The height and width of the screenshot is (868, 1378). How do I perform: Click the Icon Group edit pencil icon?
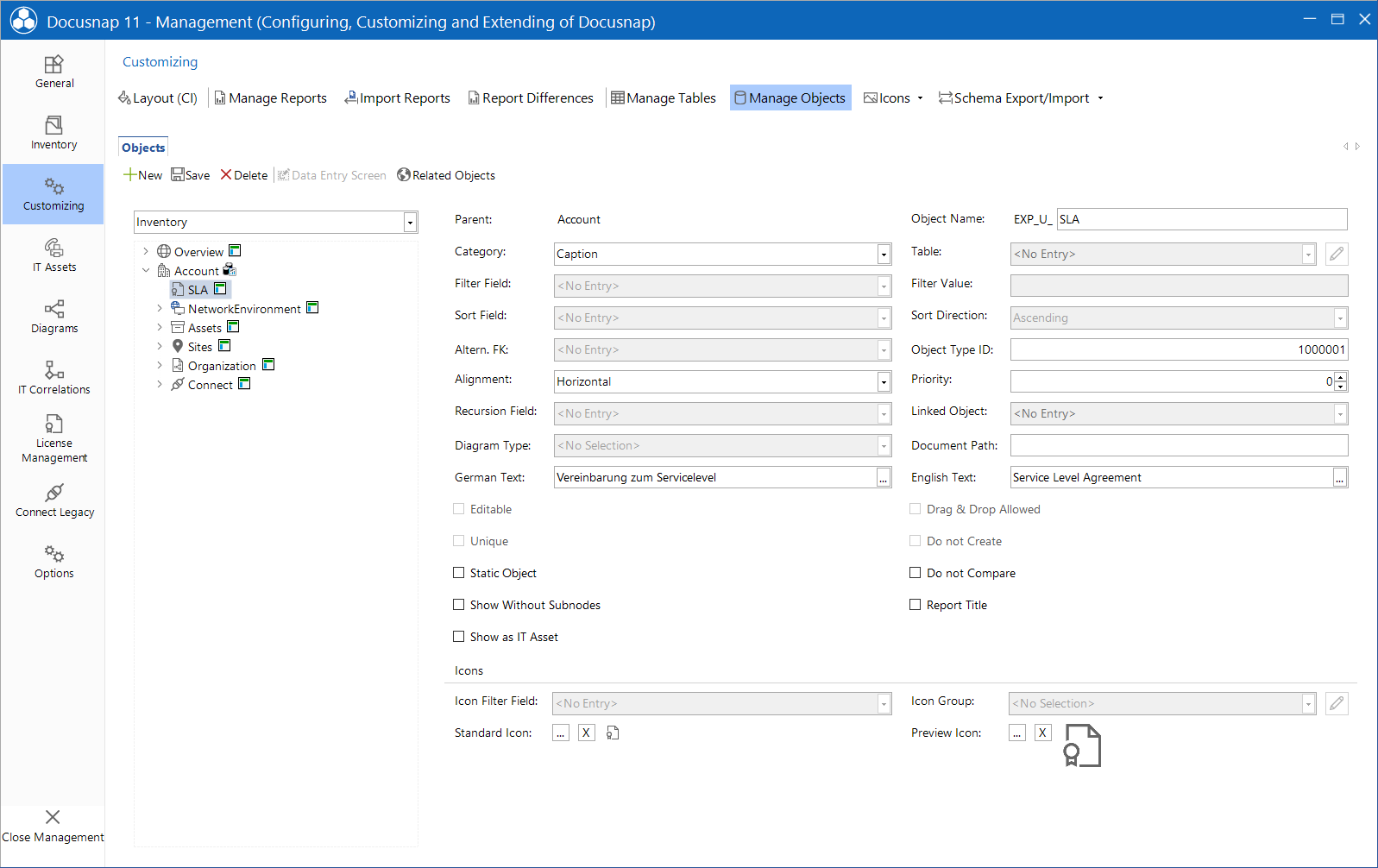coord(1337,703)
